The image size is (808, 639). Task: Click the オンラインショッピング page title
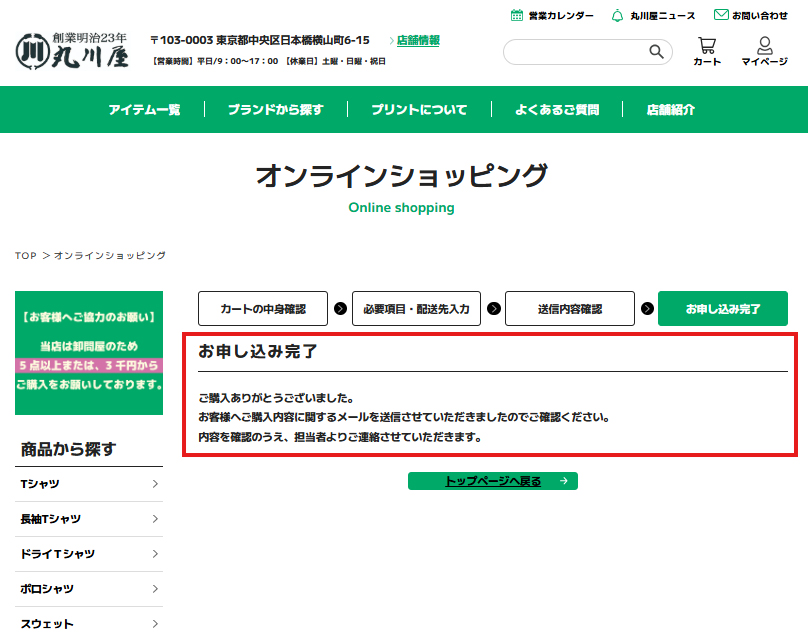401,176
